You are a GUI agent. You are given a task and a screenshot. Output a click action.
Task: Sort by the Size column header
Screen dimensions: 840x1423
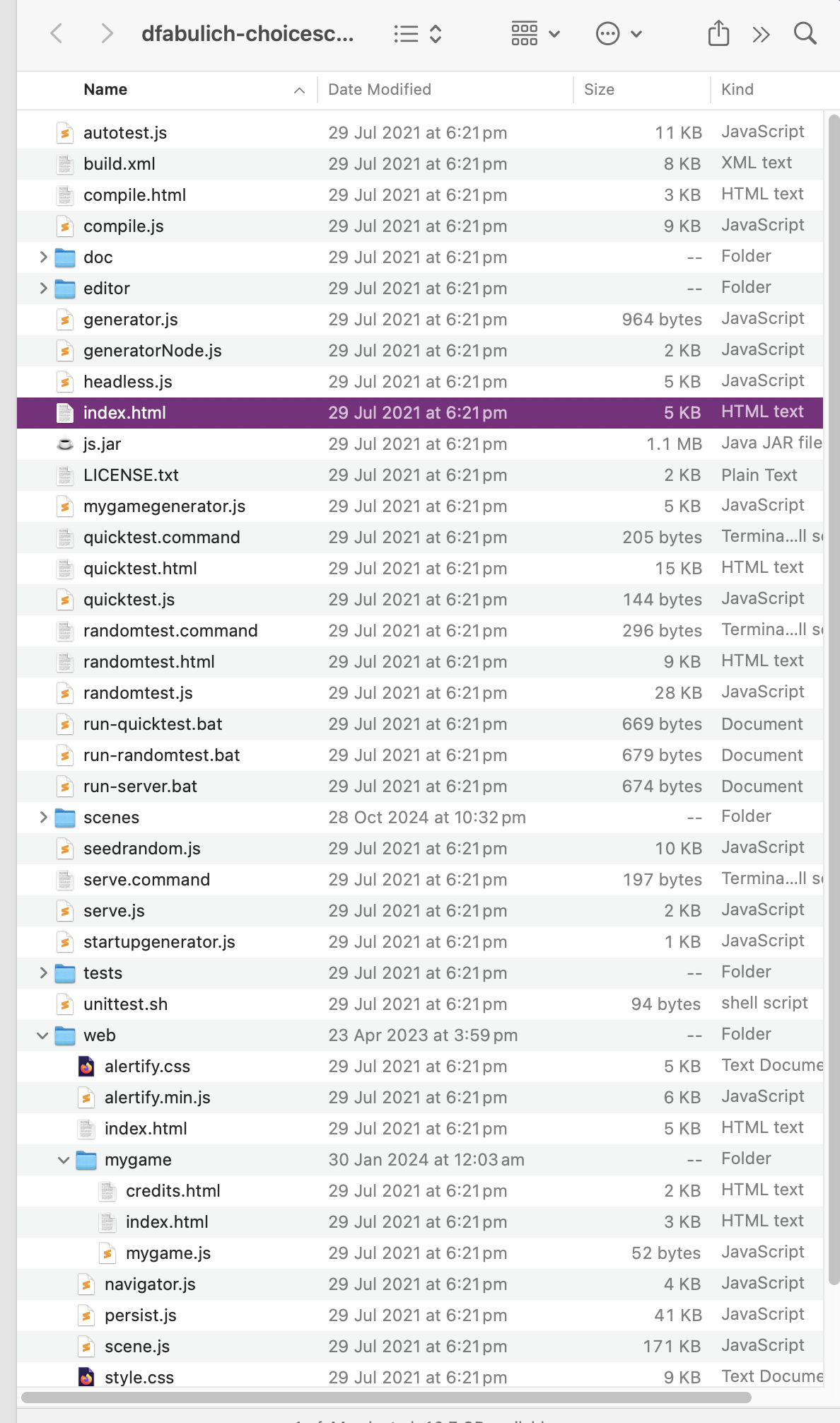tap(599, 90)
